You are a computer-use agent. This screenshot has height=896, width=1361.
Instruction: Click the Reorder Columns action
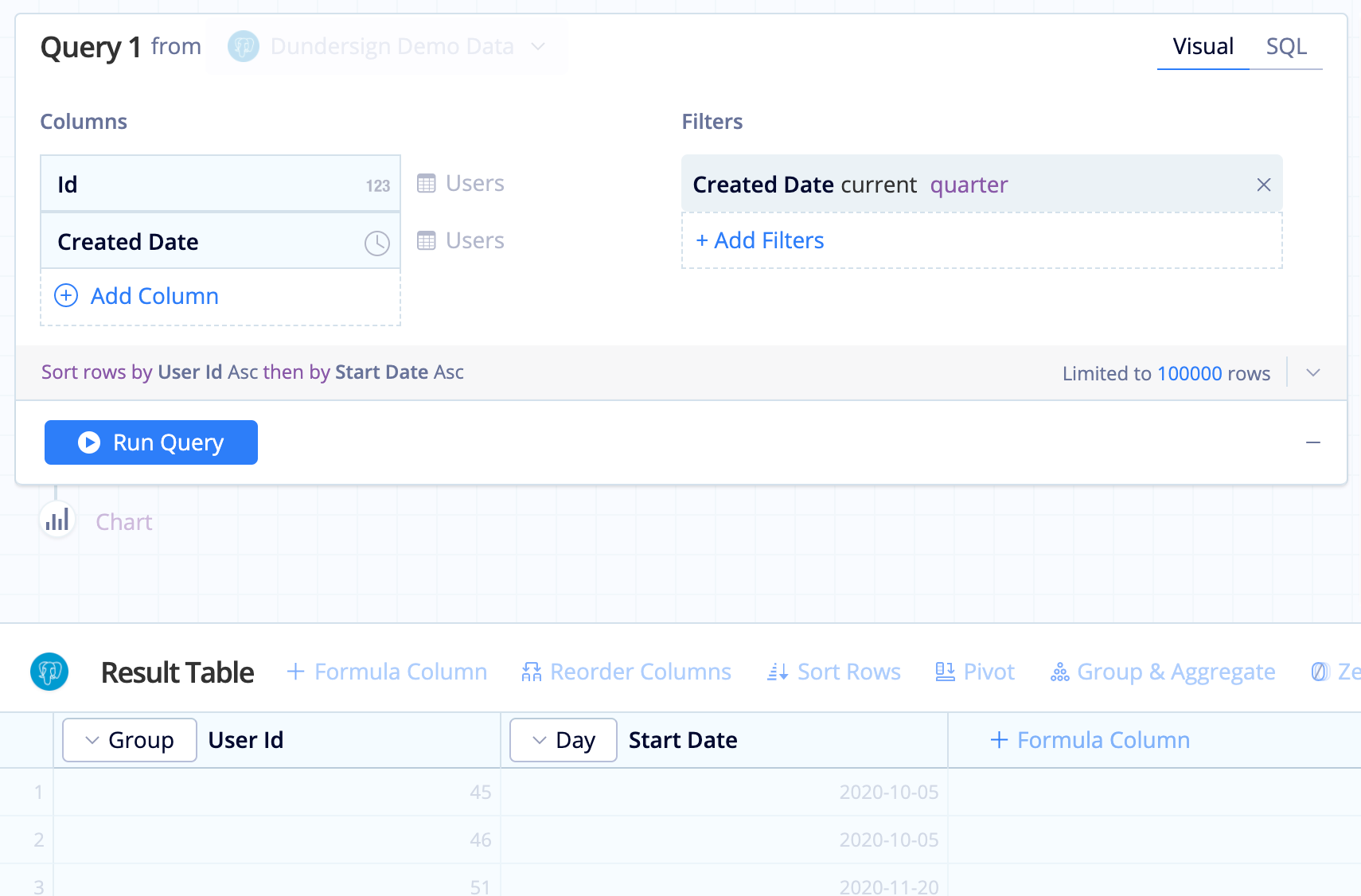click(626, 672)
